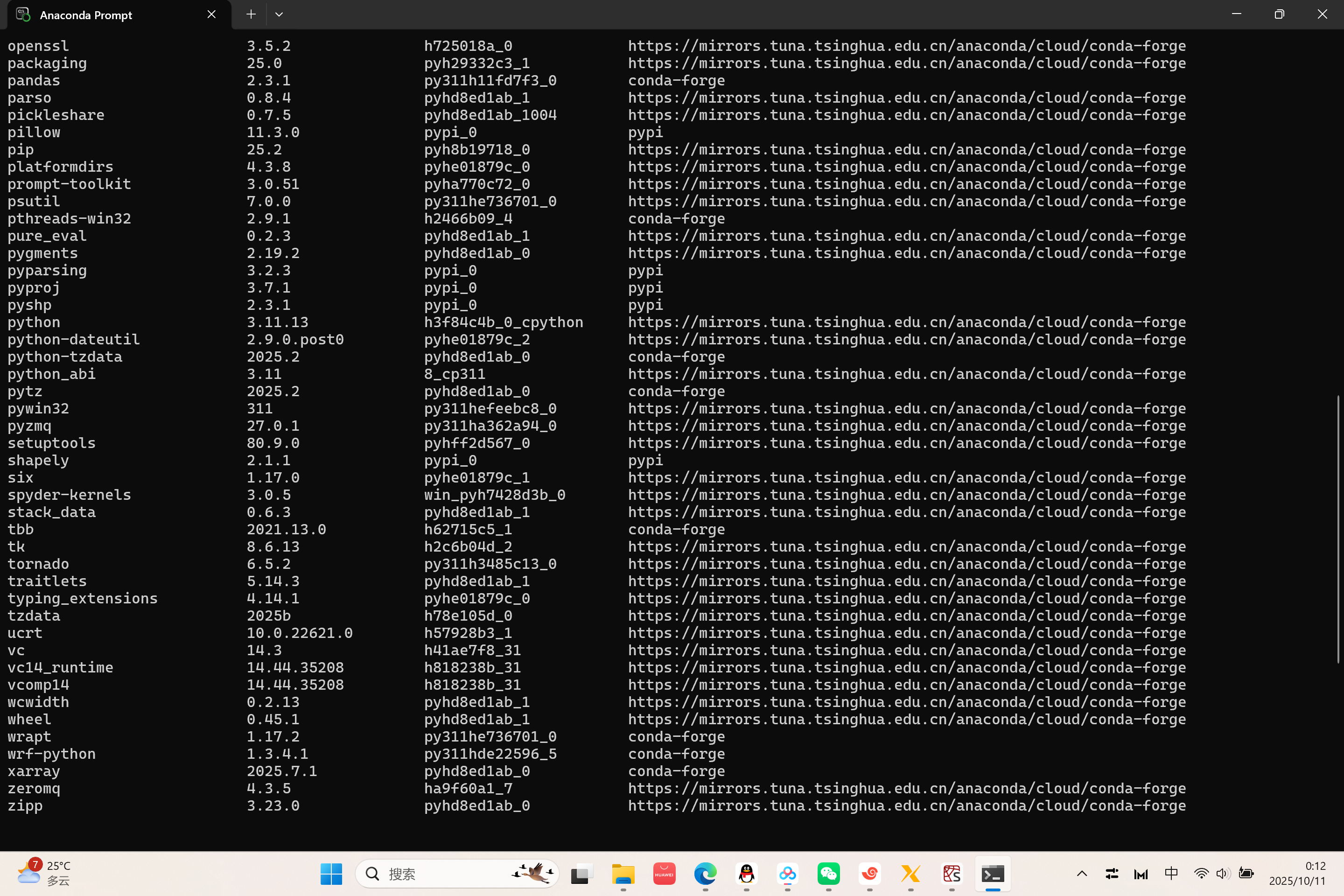The image size is (1344, 896).
Task: Click the tornado package name
Action: [38, 564]
